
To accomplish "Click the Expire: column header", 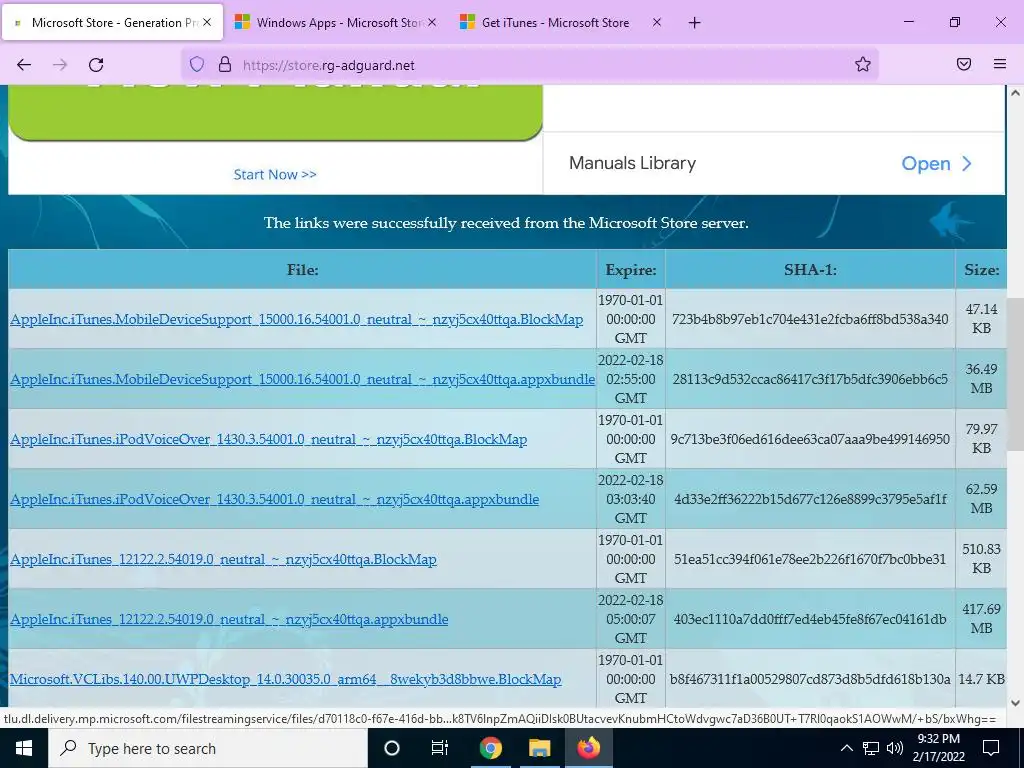I will pos(631,270).
